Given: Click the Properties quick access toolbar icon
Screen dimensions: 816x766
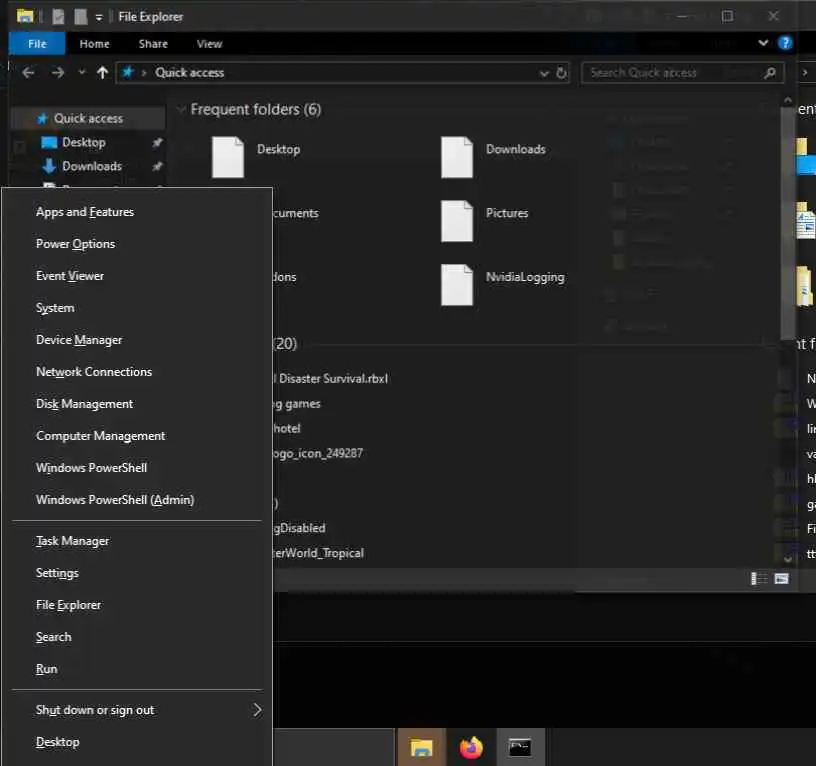Looking at the screenshot, I should 58,17.
